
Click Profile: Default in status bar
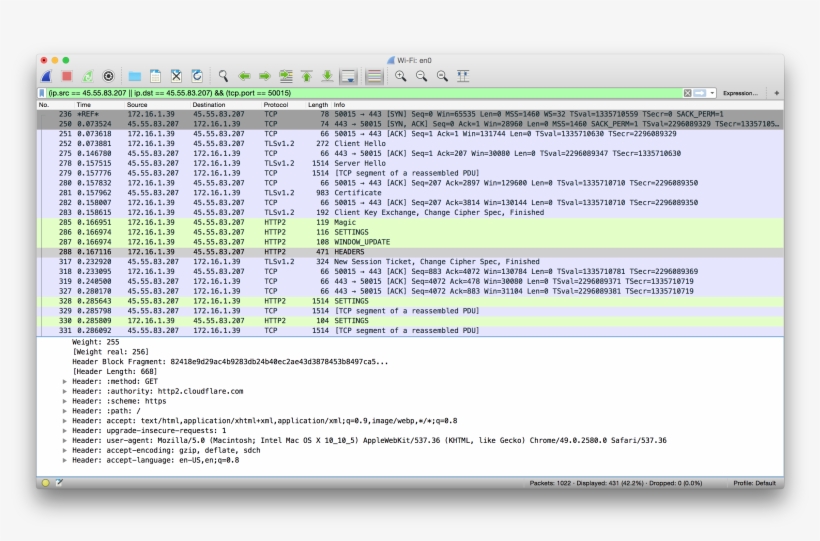point(754,483)
